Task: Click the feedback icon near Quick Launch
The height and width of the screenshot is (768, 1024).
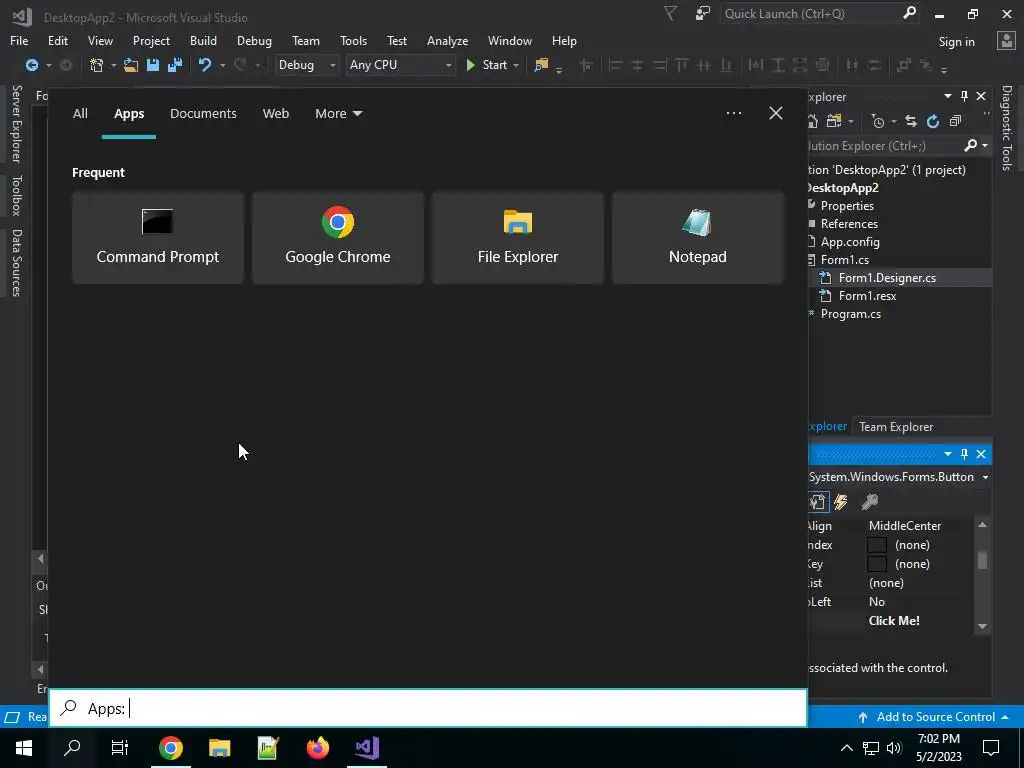Action: point(703,13)
